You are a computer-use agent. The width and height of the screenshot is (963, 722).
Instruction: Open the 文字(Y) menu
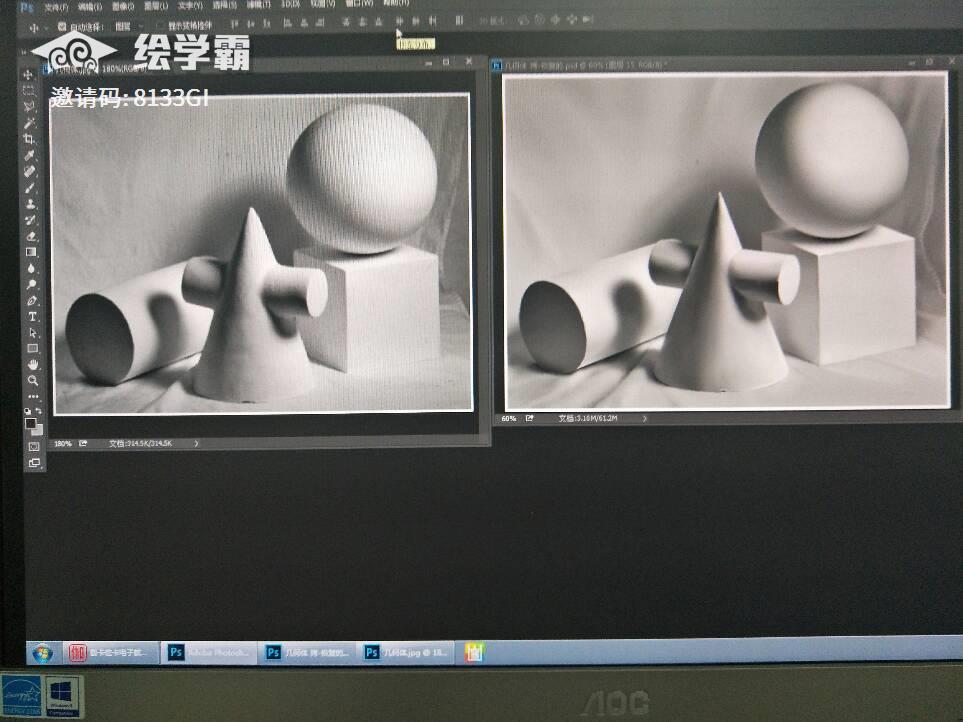click(190, 6)
